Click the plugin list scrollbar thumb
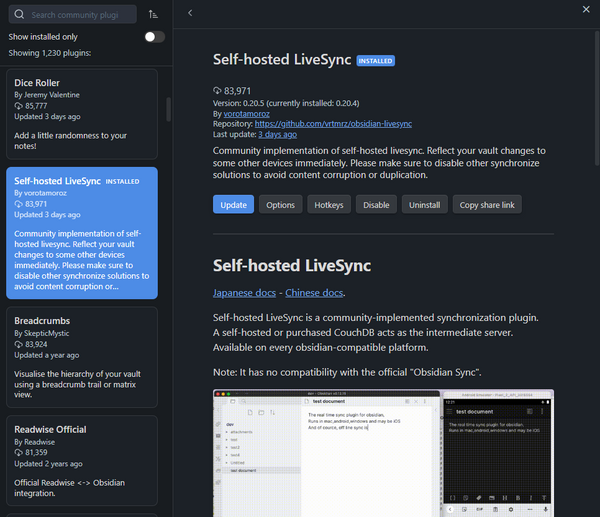The image size is (600, 517). coord(168,109)
